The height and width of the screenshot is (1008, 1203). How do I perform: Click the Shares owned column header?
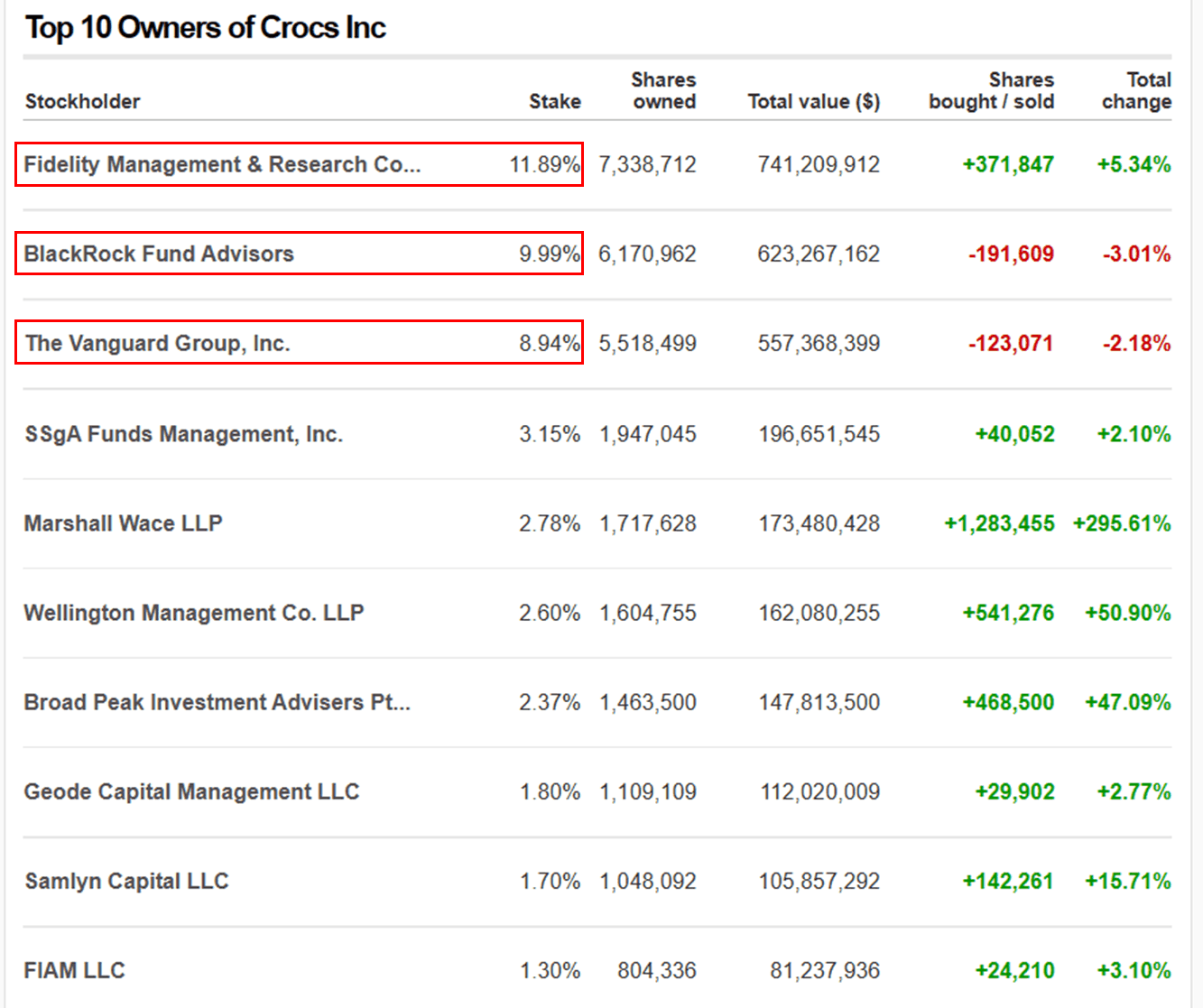click(x=663, y=90)
